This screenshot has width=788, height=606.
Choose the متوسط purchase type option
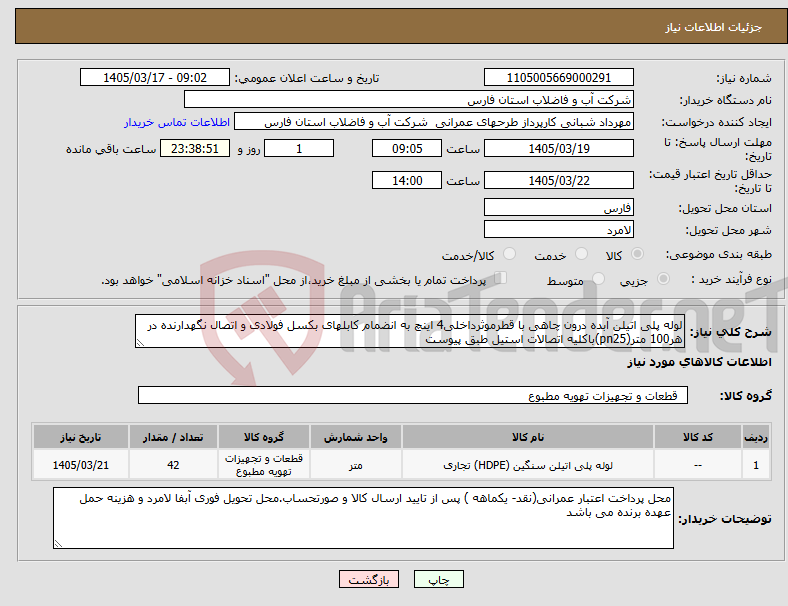(598, 278)
